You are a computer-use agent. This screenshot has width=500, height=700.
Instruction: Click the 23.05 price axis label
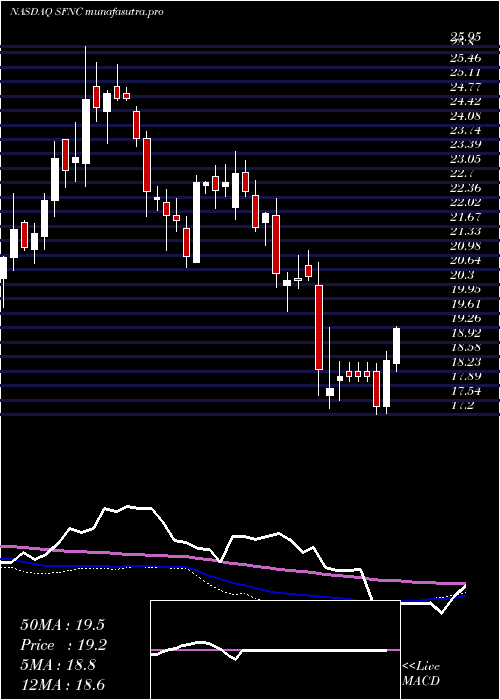coord(466,159)
